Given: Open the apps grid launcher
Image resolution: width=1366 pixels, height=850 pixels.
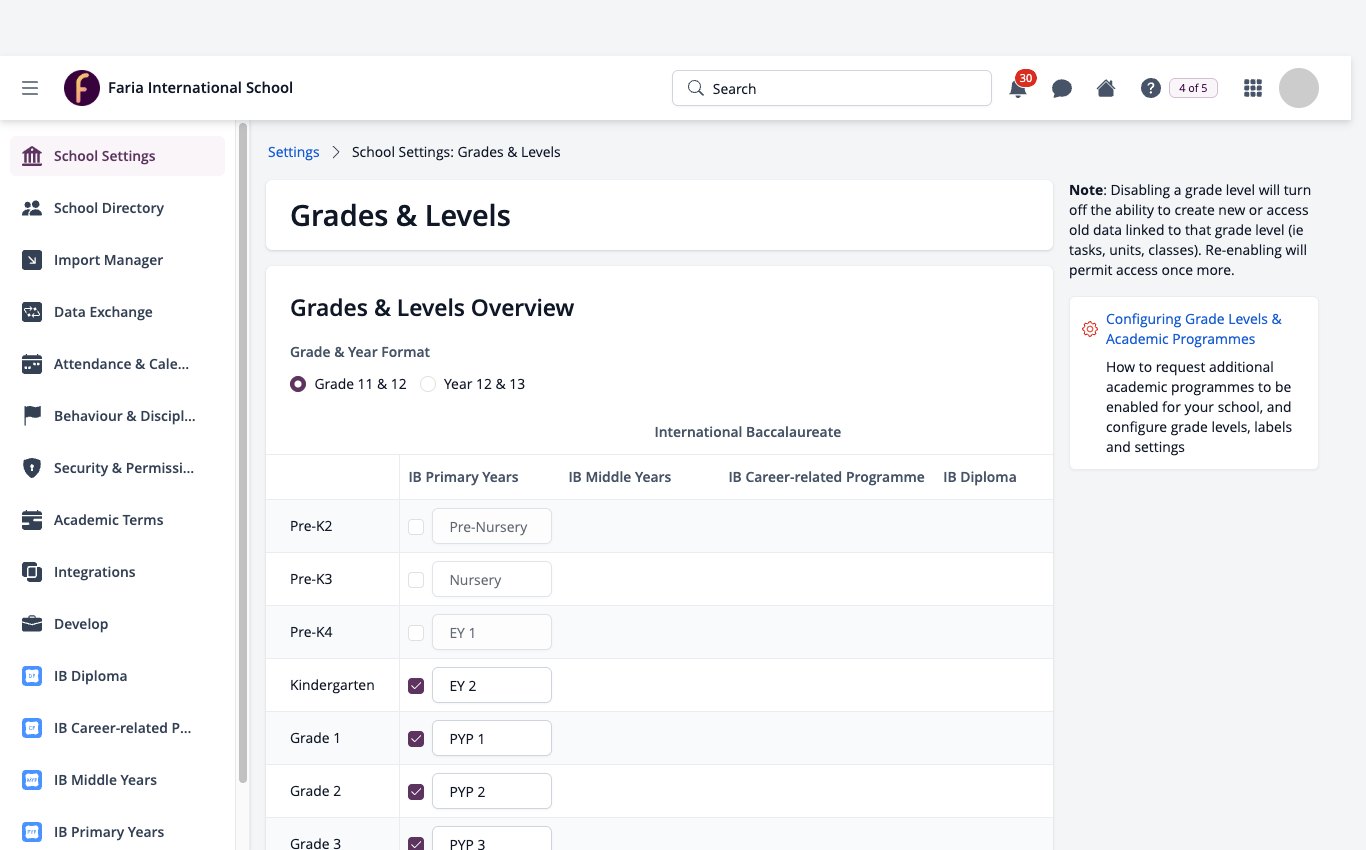Looking at the screenshot, I should pos(1252,88).
